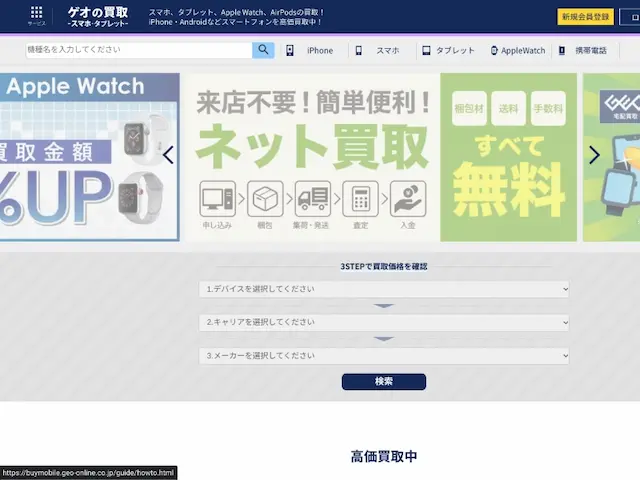Go to the スマホ category tab
640x480 pixels.
point(387,50)
